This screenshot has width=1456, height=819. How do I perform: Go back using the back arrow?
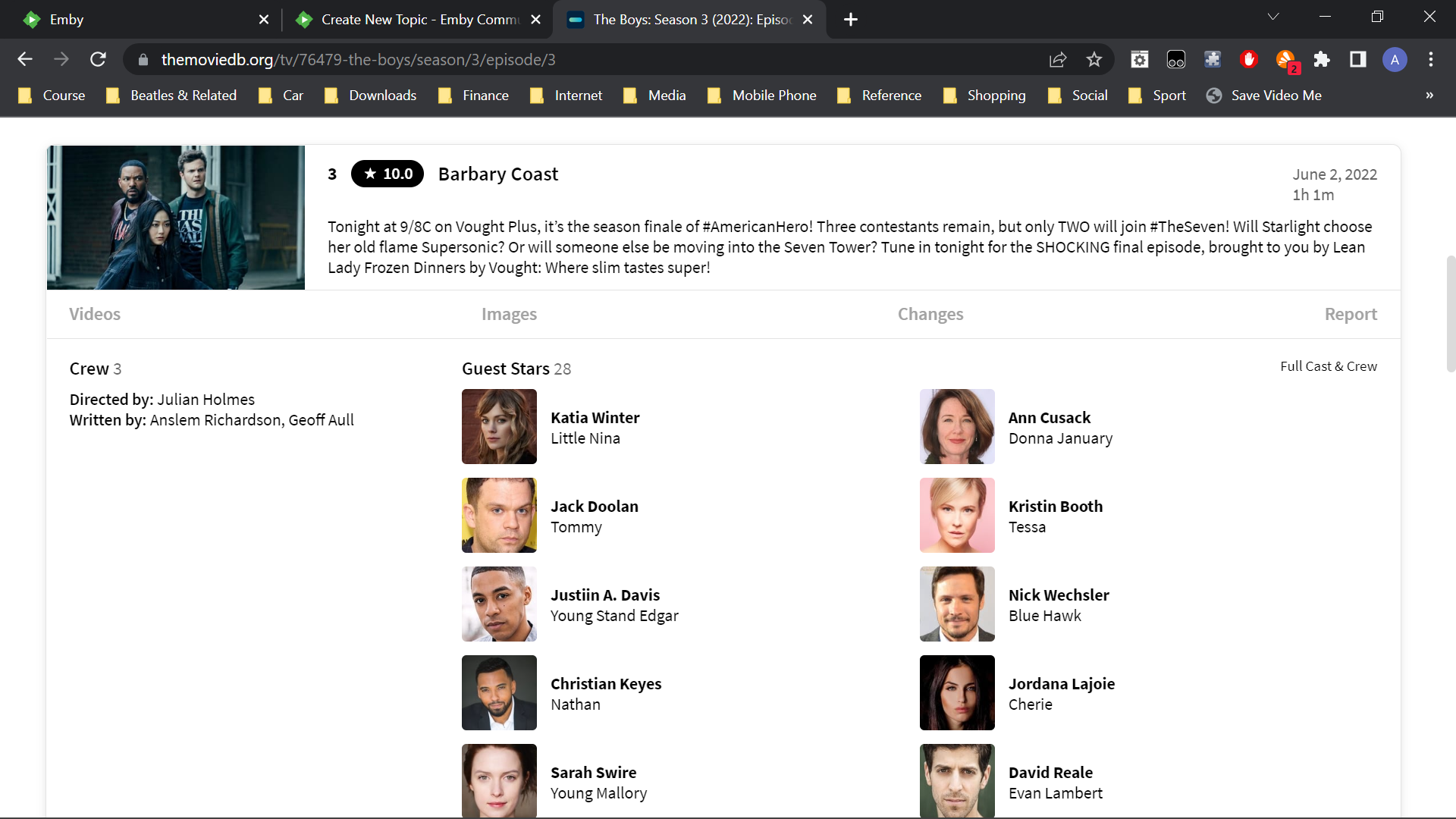click(25, 59)
